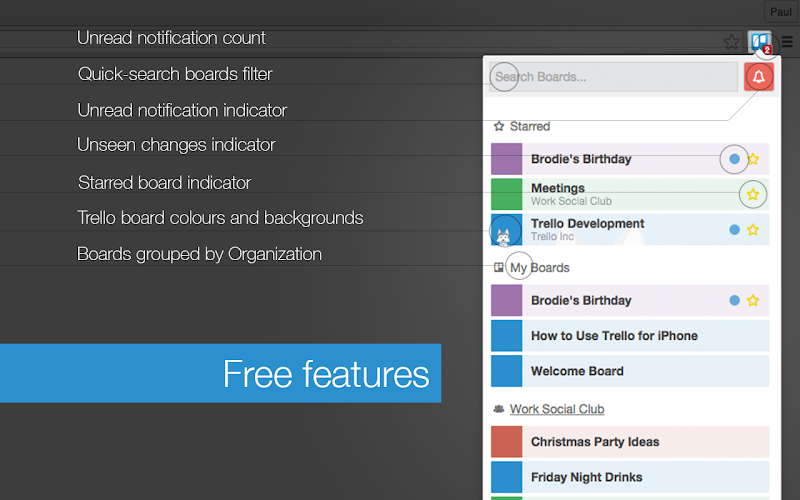Image resolution: width=800 pixels, height=500 pixels.
Task: Click the Starred section header
Action: [522, 126]
